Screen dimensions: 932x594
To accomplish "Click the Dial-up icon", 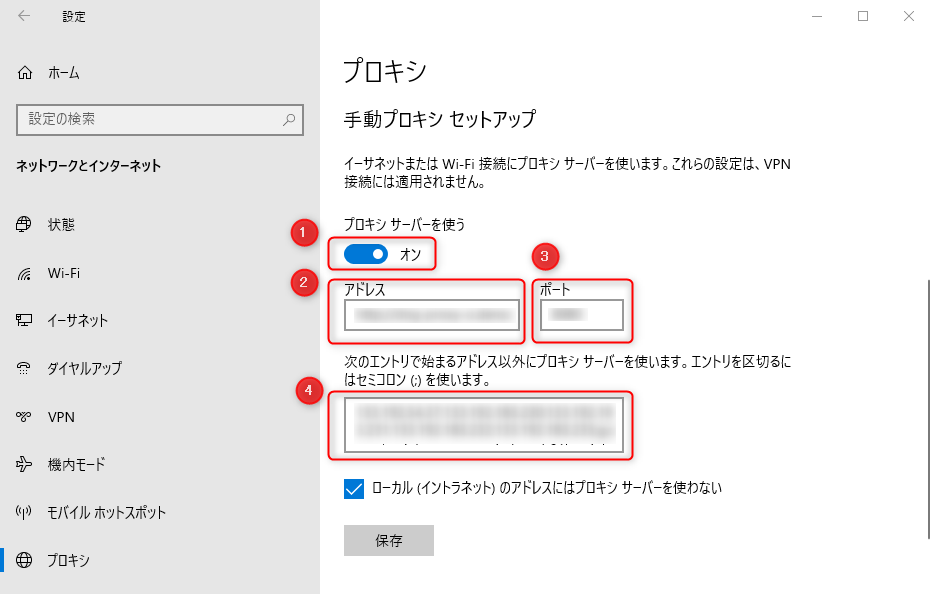I will point(25,369).
